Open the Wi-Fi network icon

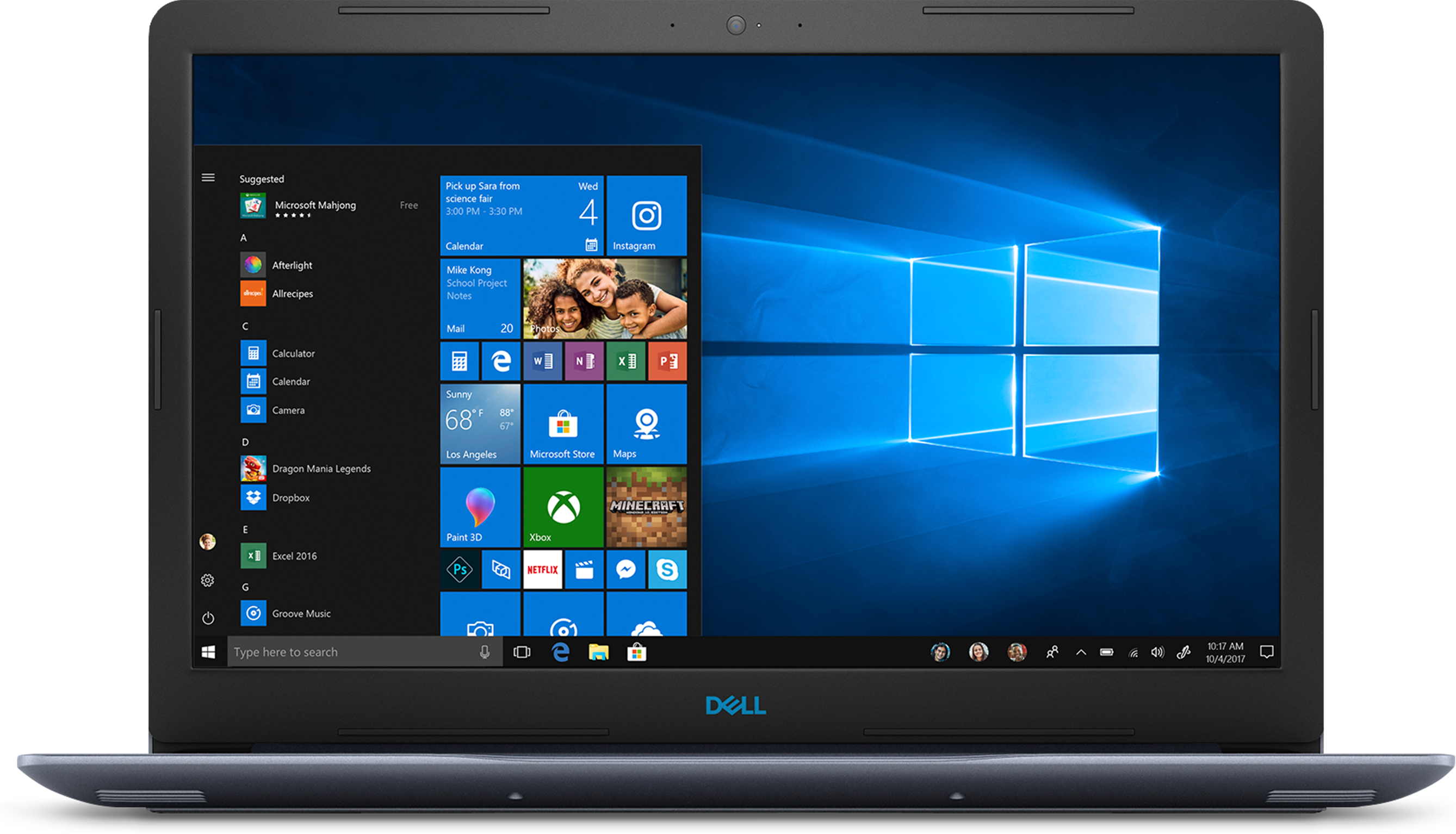(1133, 652)
